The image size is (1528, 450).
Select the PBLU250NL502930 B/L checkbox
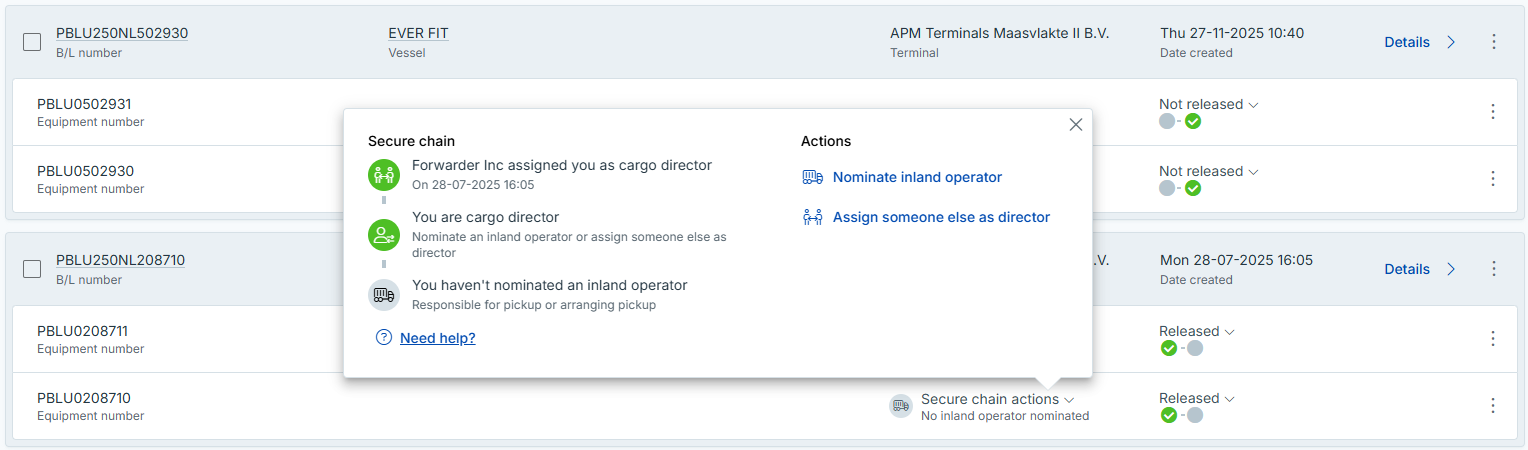click(x=32, y=42)
